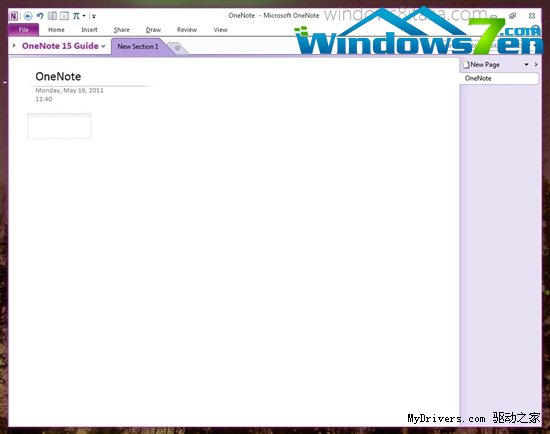Select the OneNote page in the page list
The width and height of the screenshot is (550, 434).
point(499,78)
